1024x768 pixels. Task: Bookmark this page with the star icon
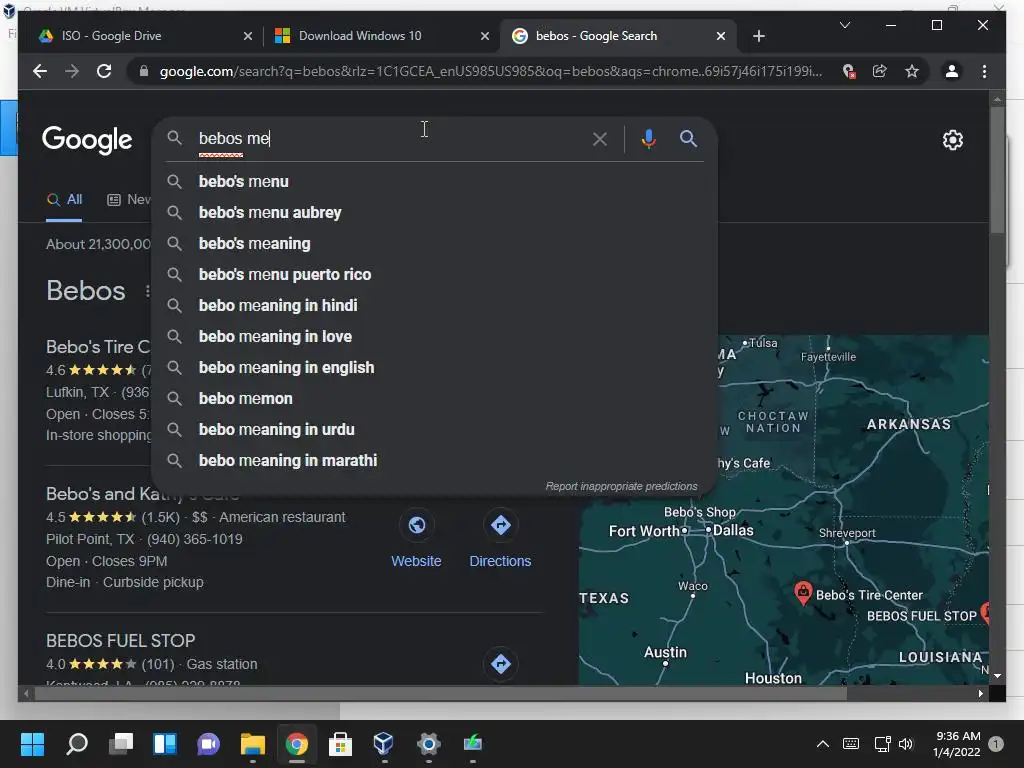pyautogui.click(x=912, y=71)
